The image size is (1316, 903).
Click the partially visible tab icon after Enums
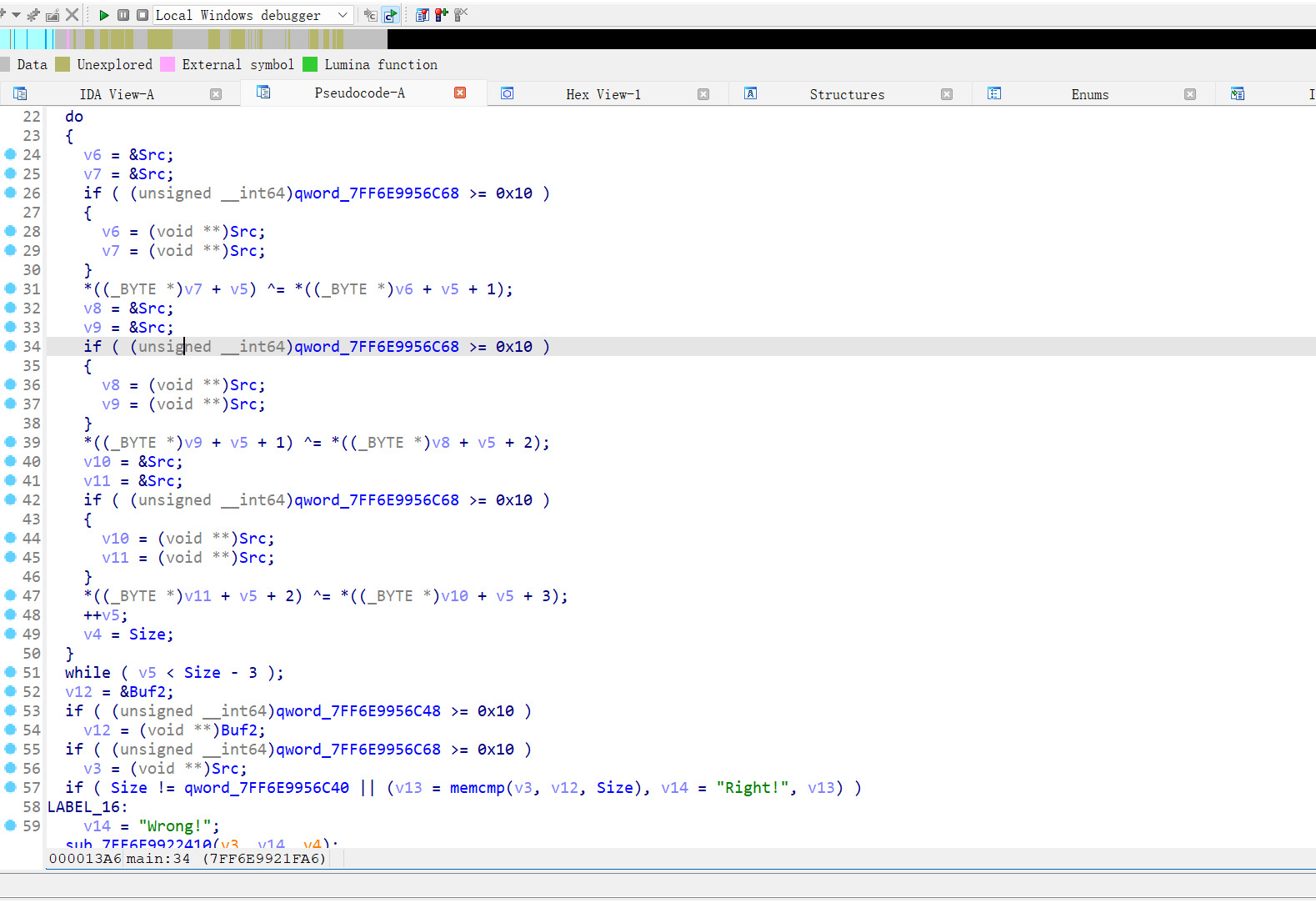click(1237, 93)
